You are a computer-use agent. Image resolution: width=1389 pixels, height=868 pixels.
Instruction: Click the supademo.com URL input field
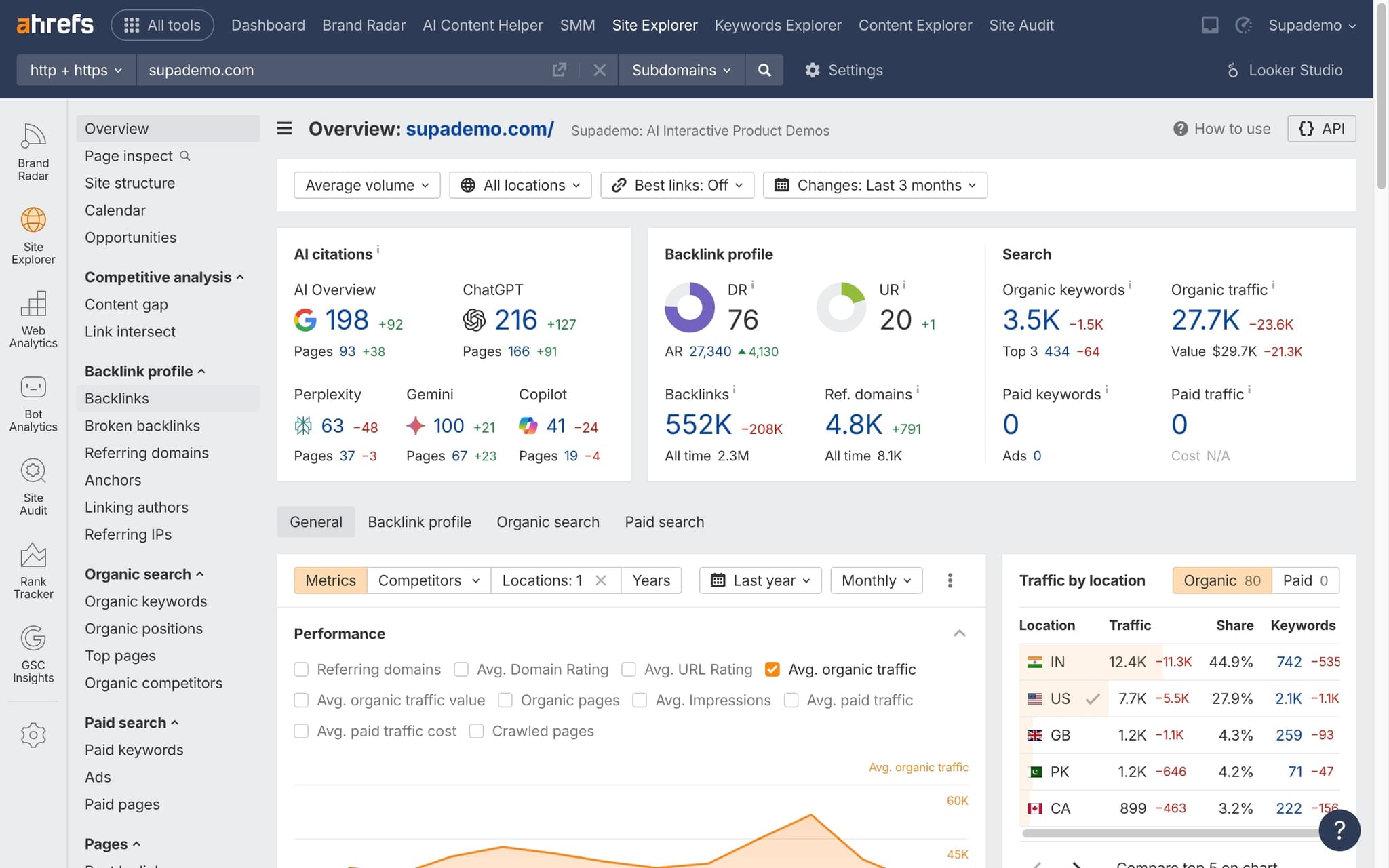click(339, 70)
